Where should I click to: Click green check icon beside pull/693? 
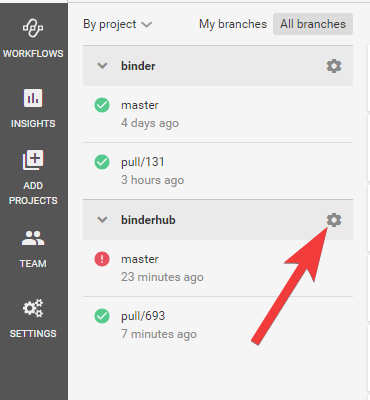[102, 316]
